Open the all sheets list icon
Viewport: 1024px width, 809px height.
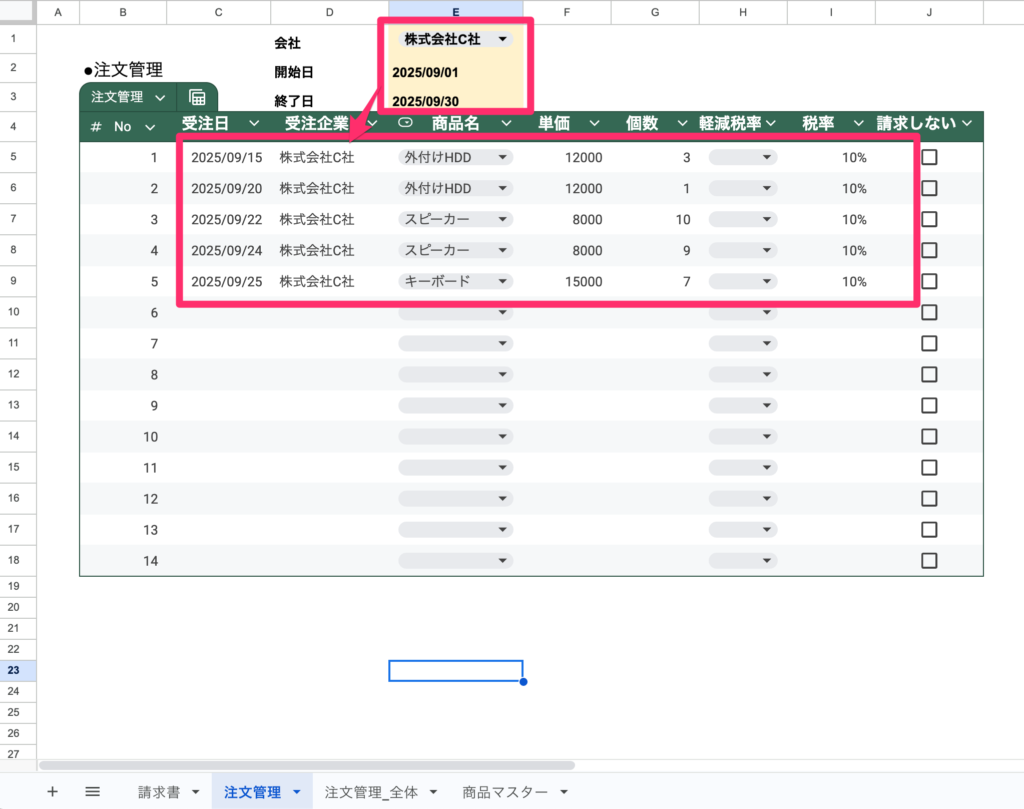(92, 791)
